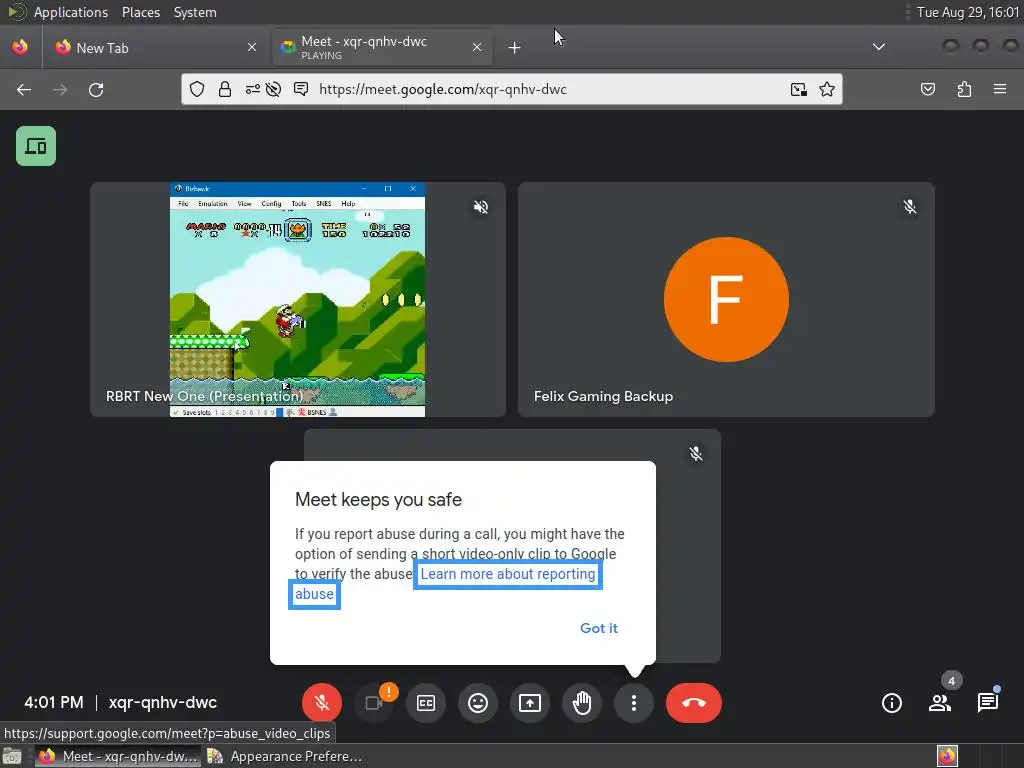Select Meet window in the taskbar
The image size is (1024, 768).
coord(118,756)
